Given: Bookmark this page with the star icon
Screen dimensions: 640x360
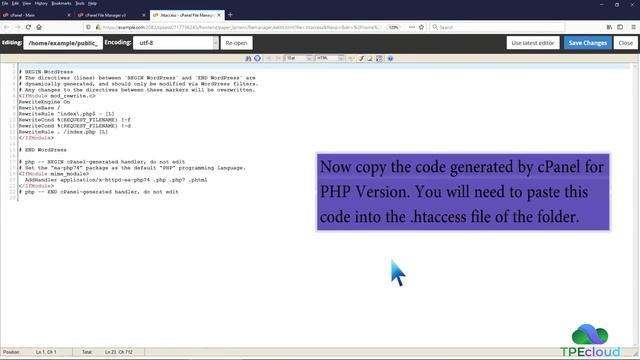Looking at the screenshot, I should [421, 27].
